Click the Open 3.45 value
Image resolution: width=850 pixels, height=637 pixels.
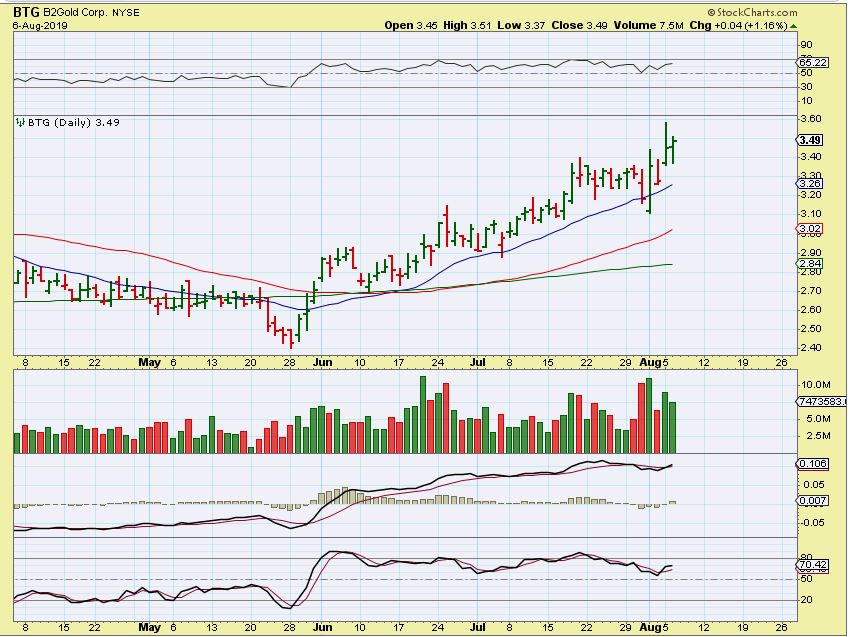click(x=411, y=25)
